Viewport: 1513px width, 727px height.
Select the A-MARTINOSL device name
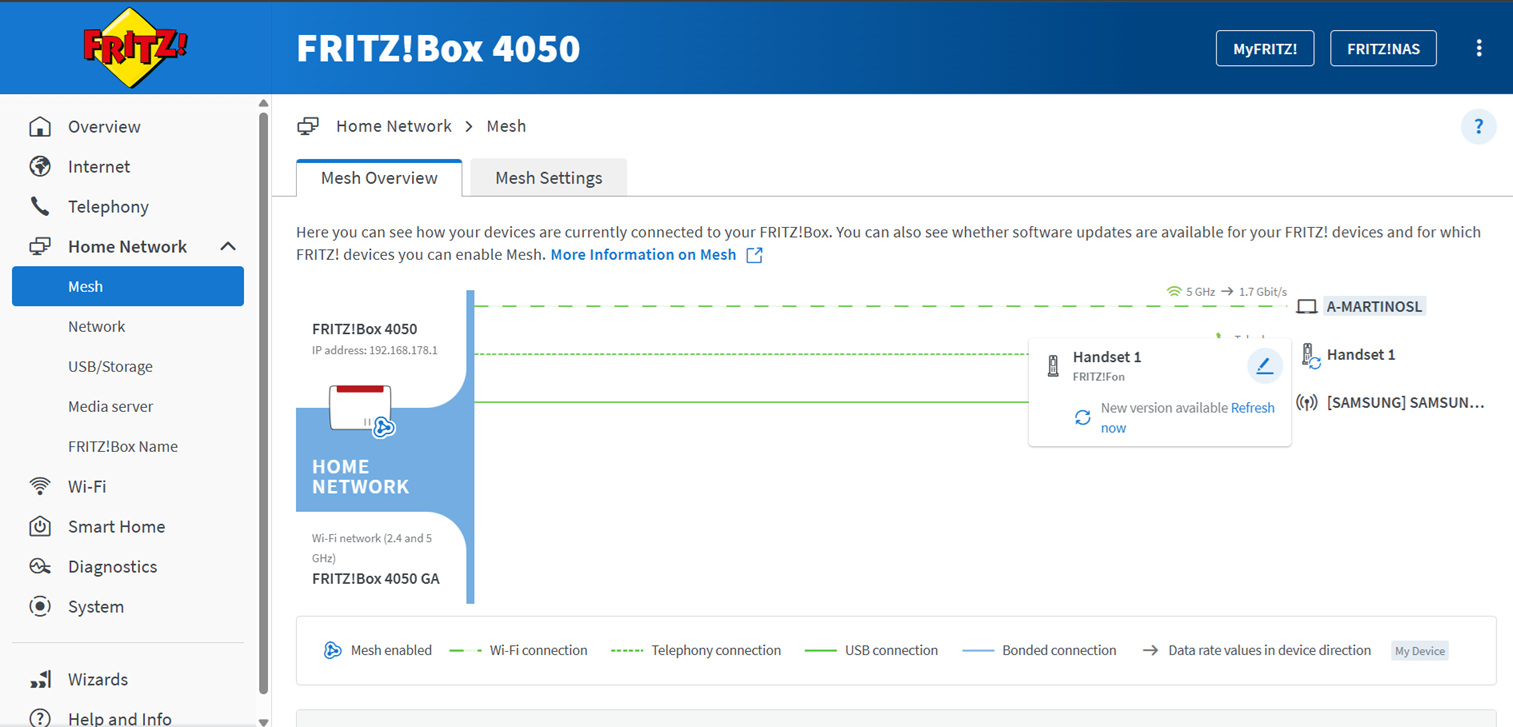1374,307
